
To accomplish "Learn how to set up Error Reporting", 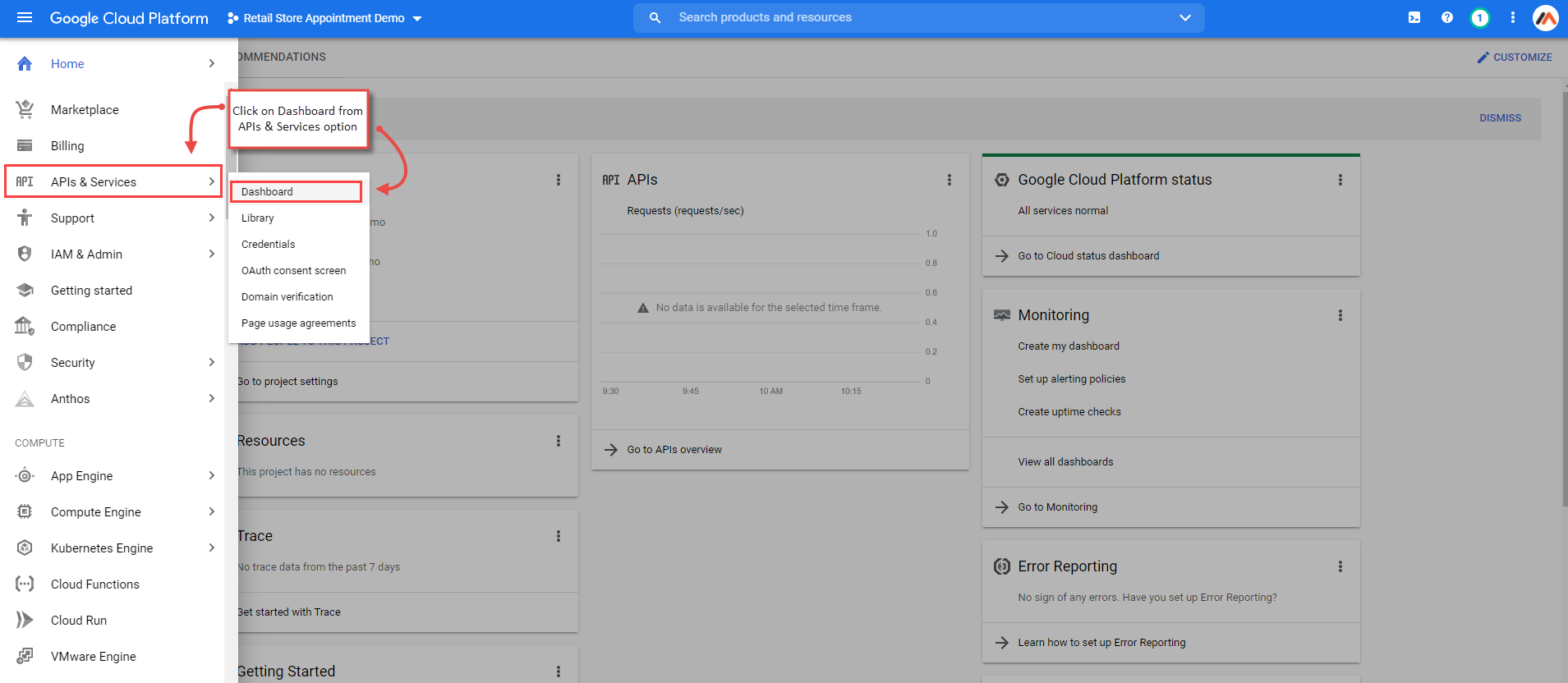I will 1101,643.
